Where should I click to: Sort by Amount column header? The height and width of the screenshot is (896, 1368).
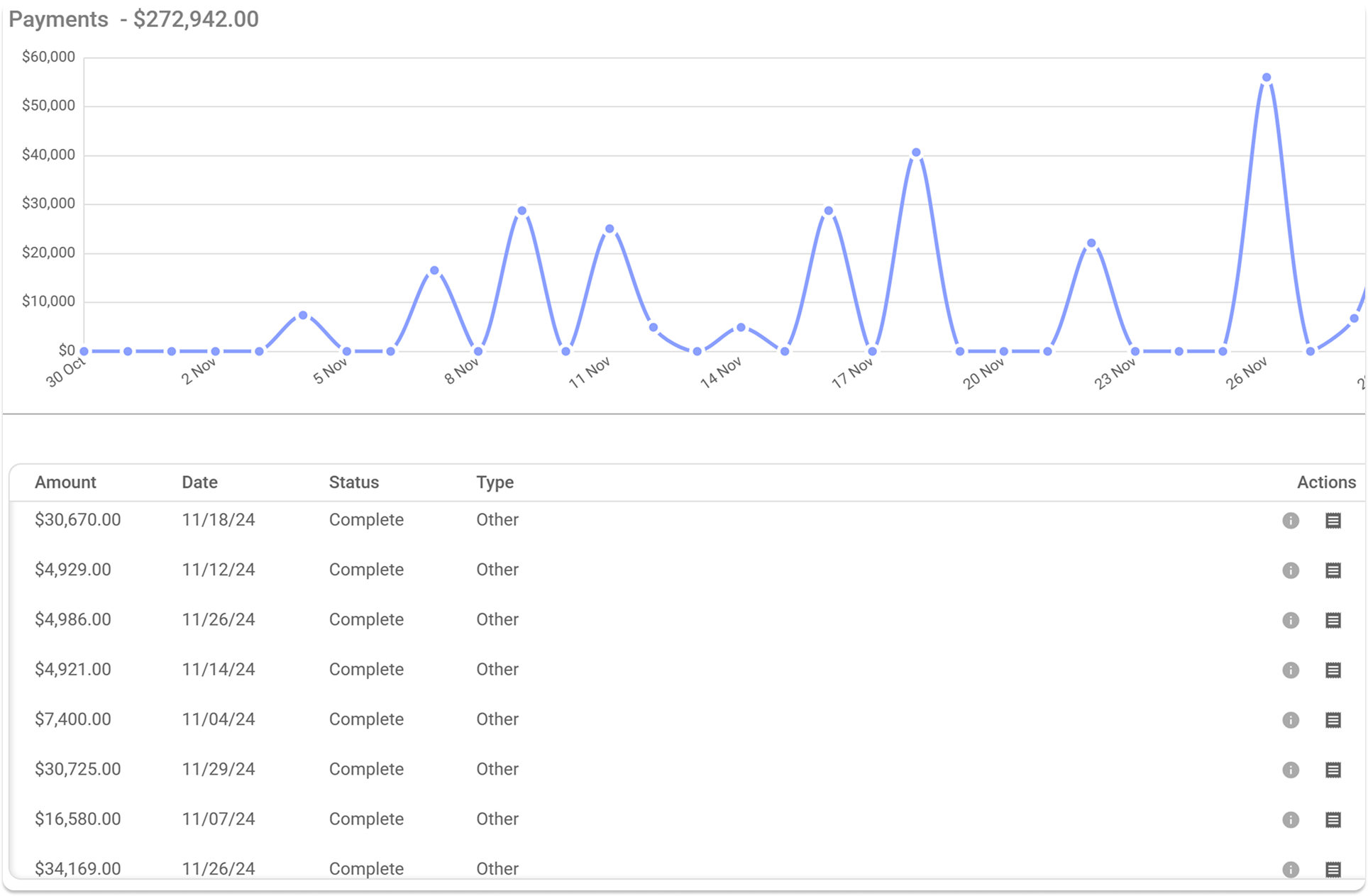[x=65, y=482]
